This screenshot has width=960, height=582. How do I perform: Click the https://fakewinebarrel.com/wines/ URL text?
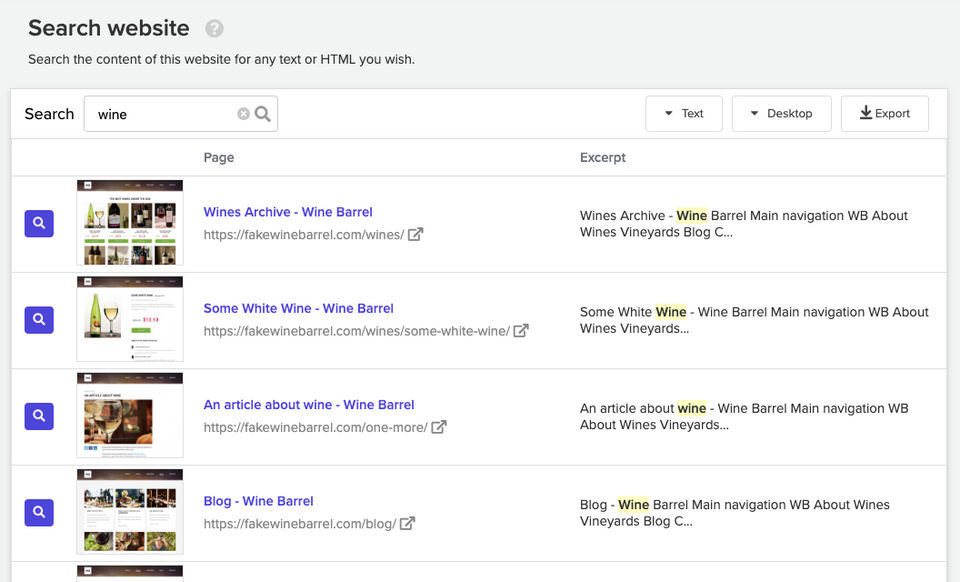304,234
